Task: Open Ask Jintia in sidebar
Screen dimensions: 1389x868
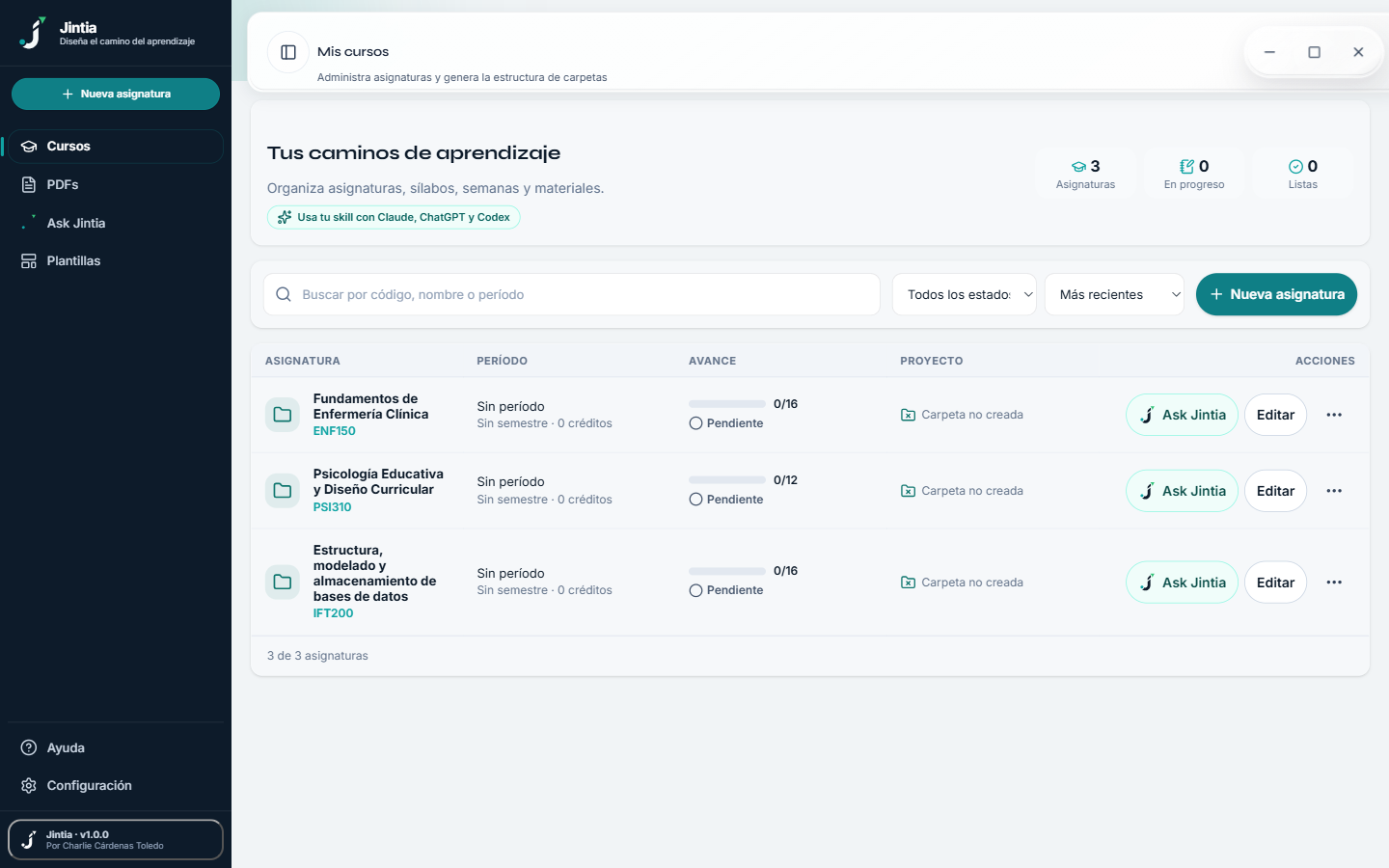Action: 116,223
